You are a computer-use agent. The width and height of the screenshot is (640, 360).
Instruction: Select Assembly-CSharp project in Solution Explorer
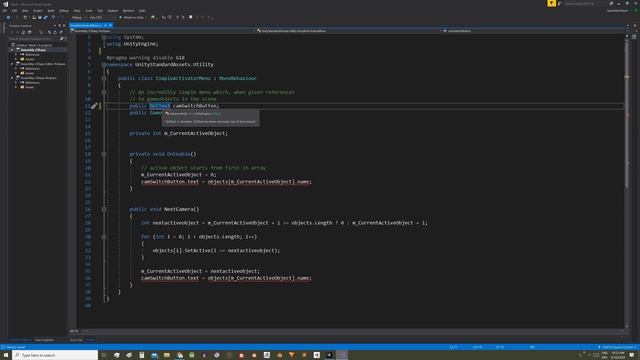[33, 50]
